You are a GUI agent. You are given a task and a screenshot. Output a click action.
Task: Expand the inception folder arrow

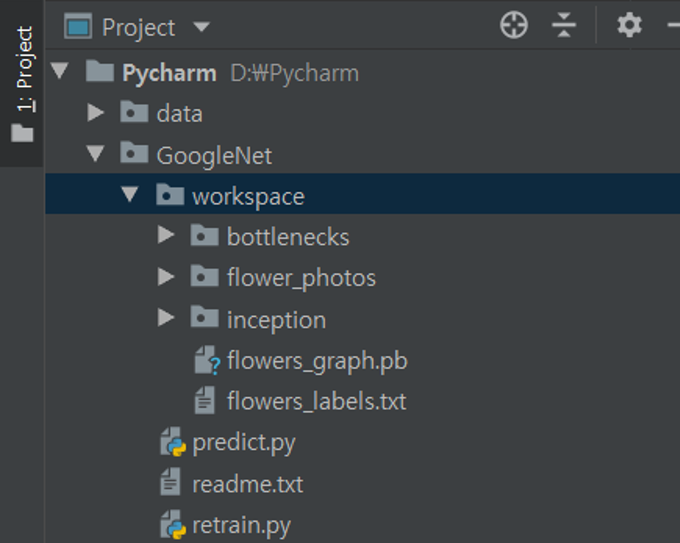pyautogui.click(x=166, y=317)
